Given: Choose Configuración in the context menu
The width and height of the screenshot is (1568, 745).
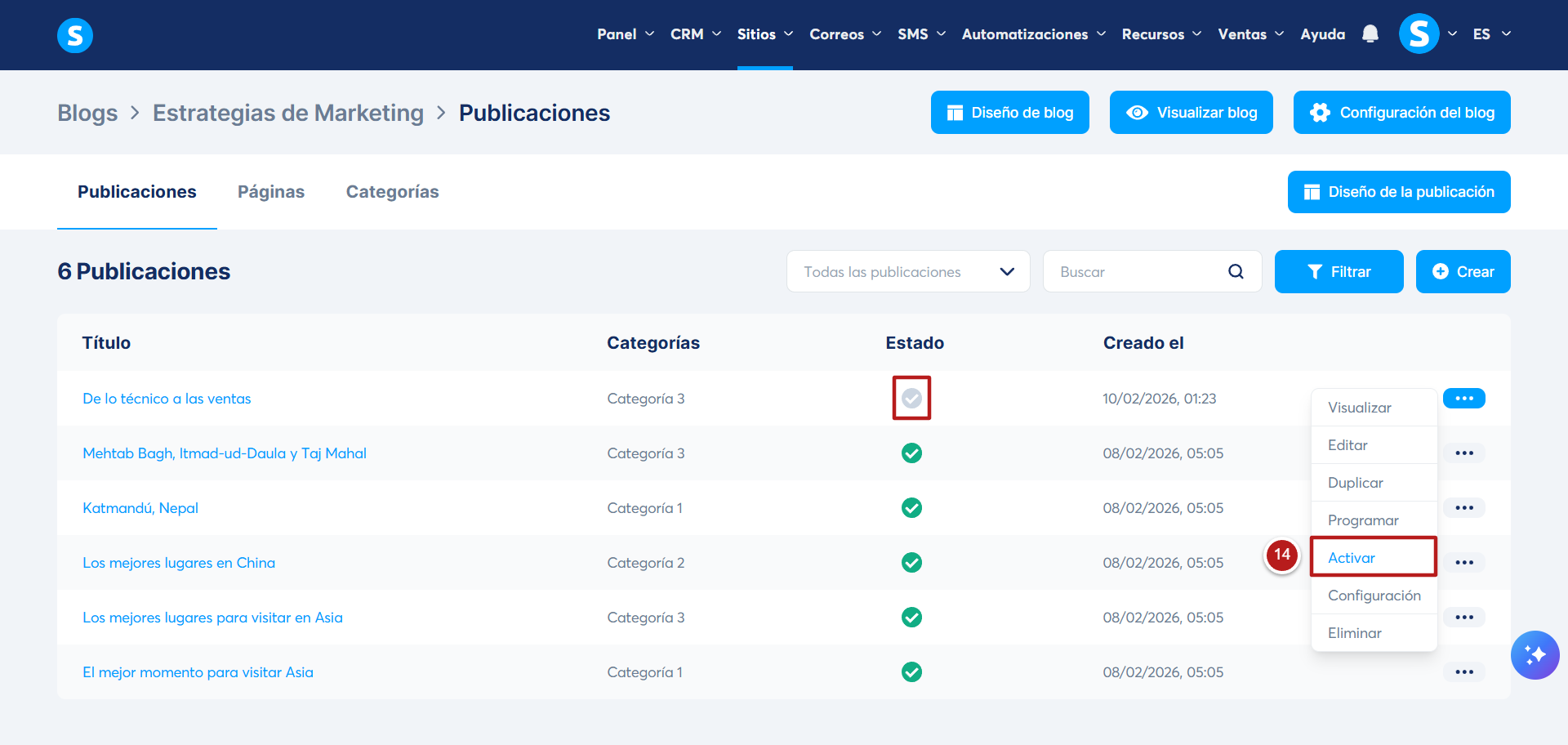Looking at the screenshot, I should click(x=1374, y=596).
